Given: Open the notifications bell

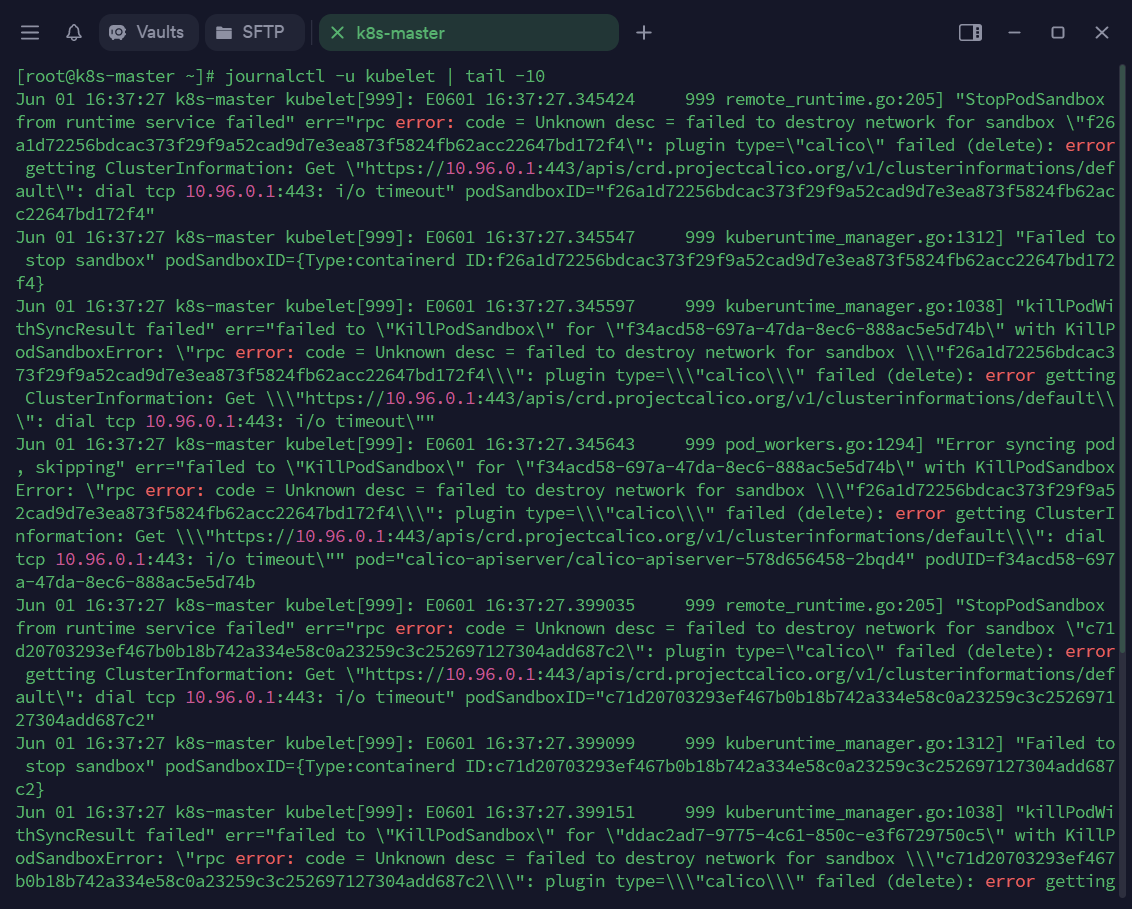Looking at the screenshot, I should click(74, 32).
